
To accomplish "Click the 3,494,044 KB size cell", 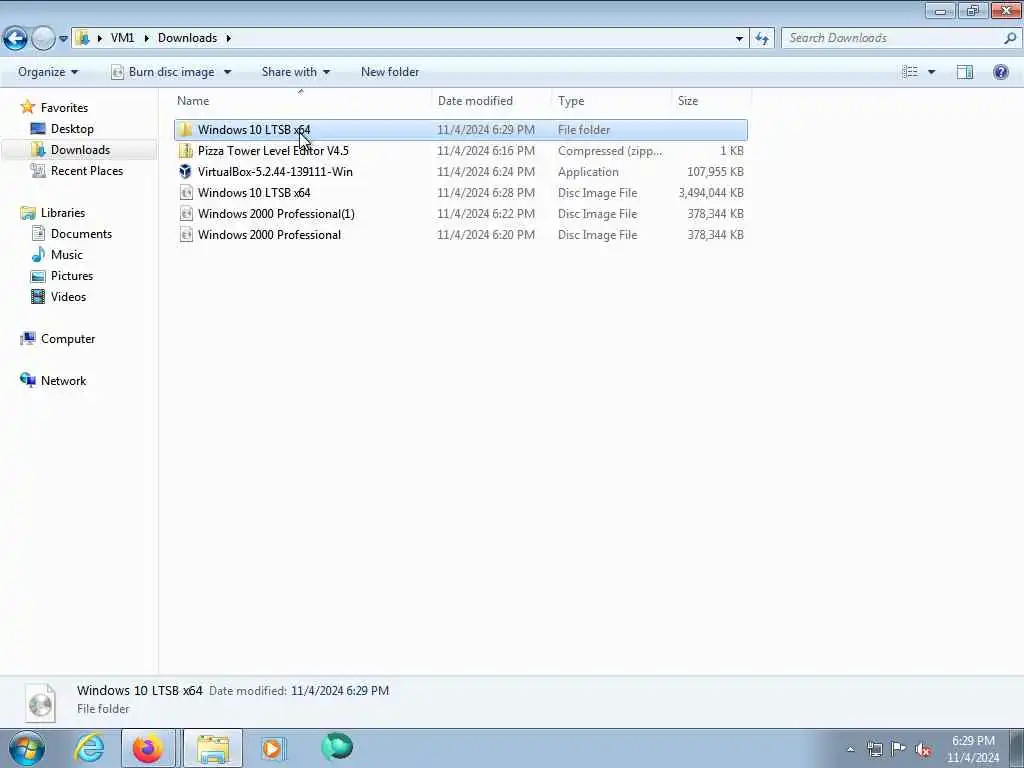I will (711, 193).
